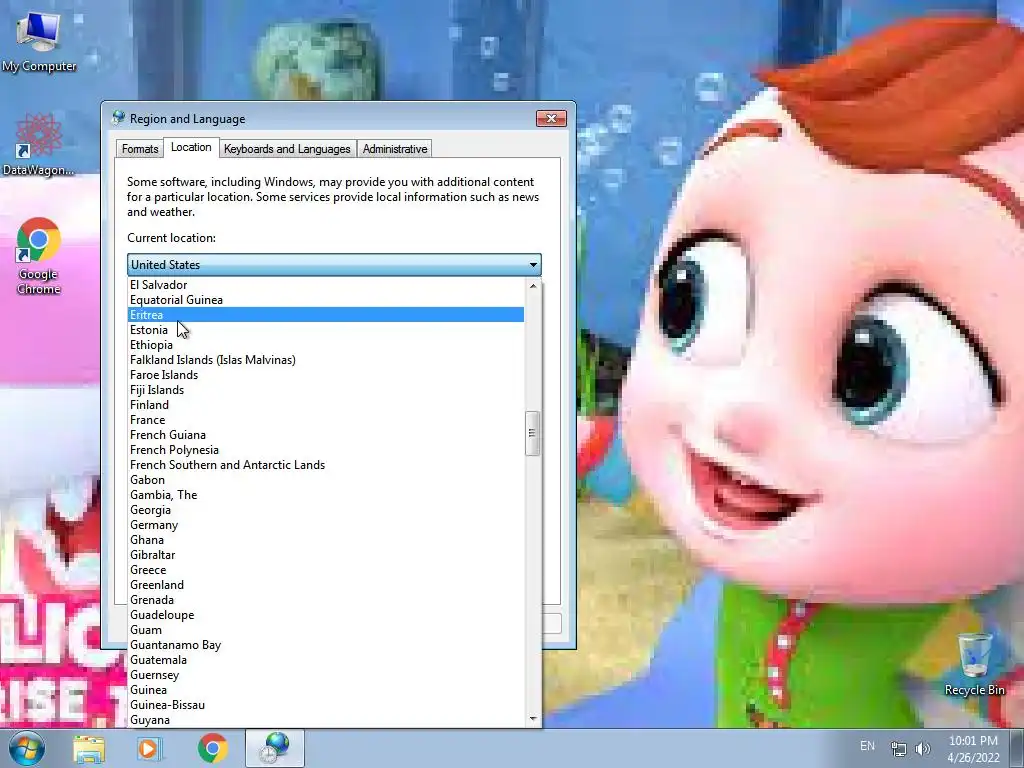Pick Guam from the list

coord(326,630)
